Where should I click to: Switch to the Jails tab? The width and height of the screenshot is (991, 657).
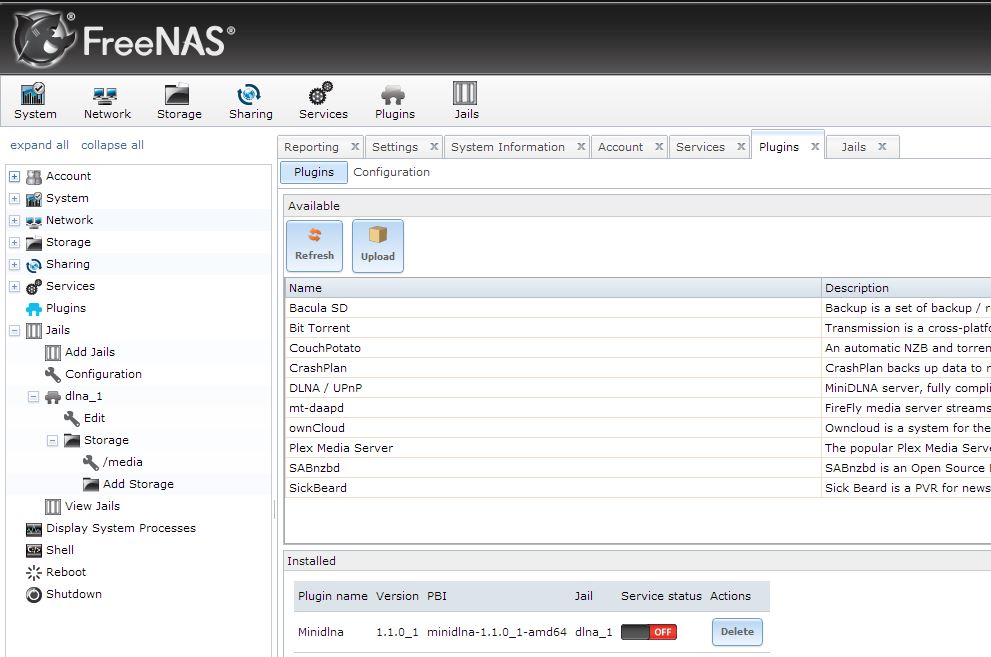(853, 147)
